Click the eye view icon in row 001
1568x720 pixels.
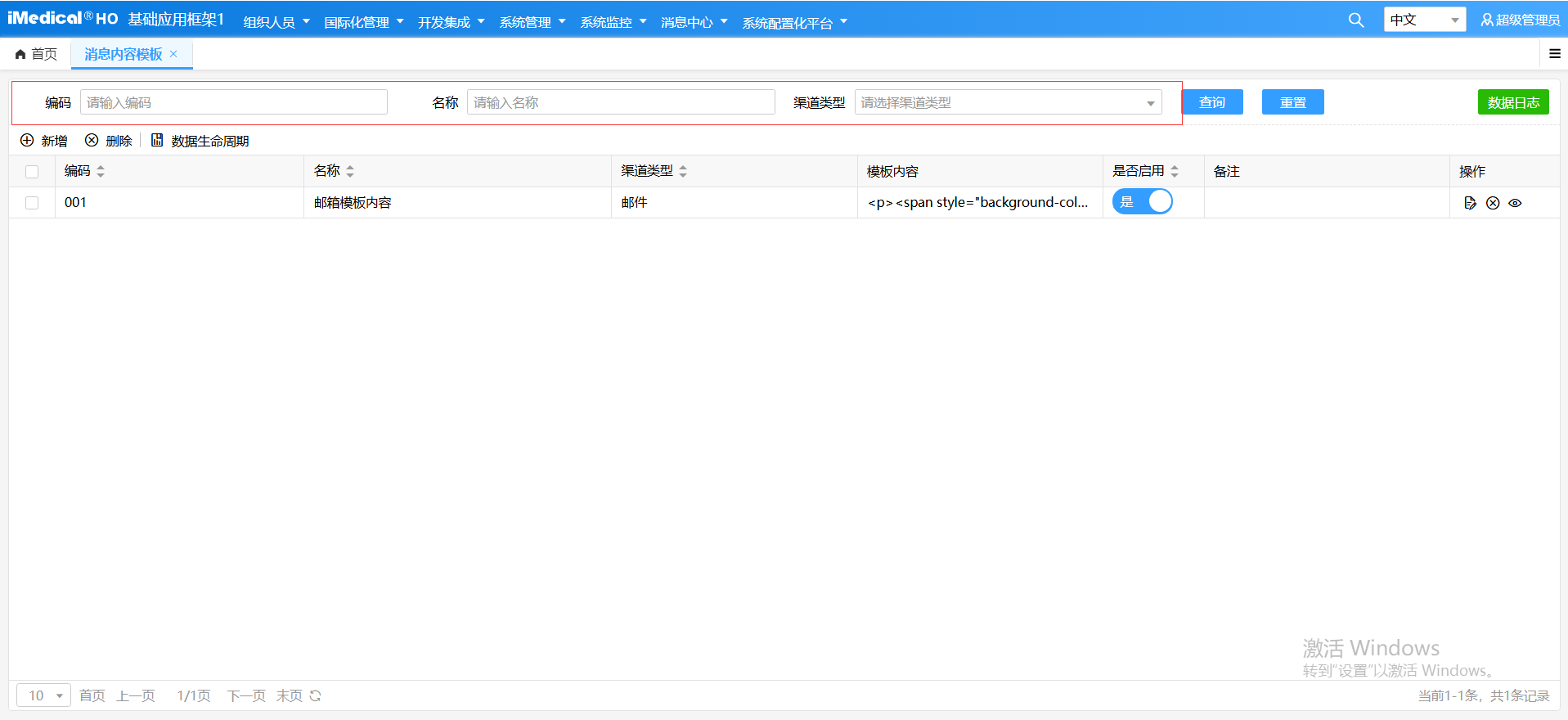(x=1515, y=203)
